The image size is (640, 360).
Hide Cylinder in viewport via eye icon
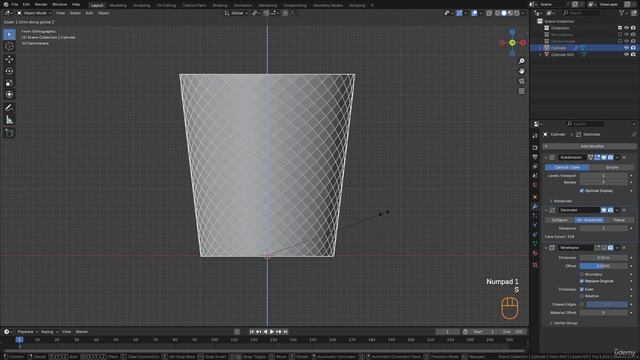click(x=626, y=48)
